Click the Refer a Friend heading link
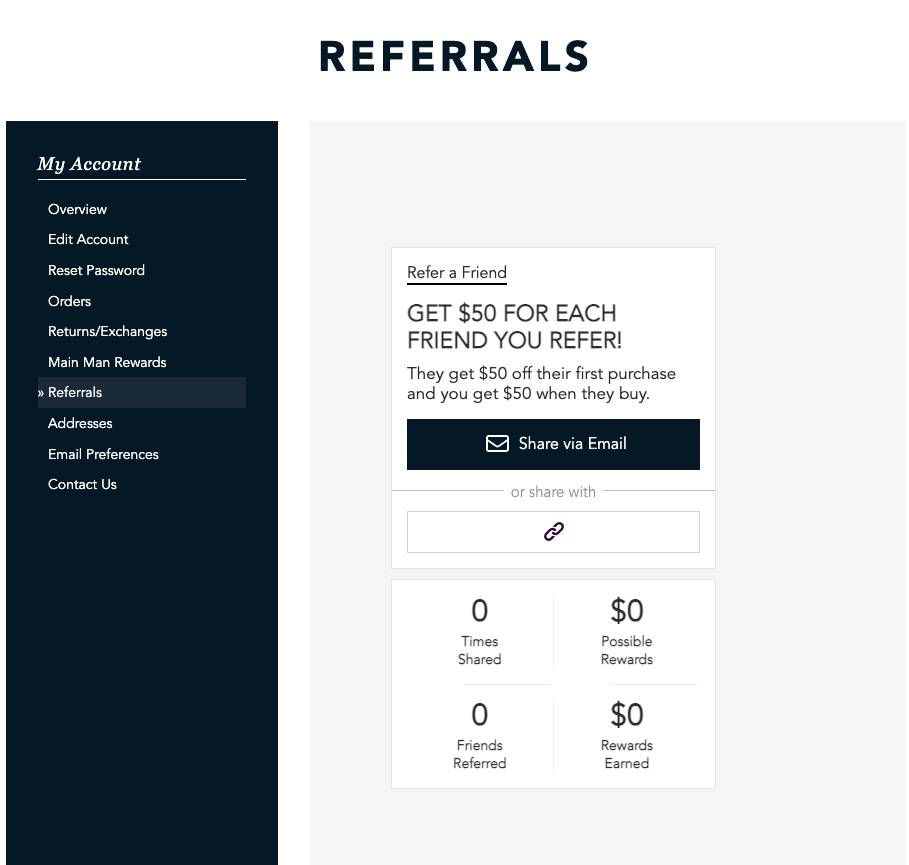909x865 pixels. coord(457,272)
